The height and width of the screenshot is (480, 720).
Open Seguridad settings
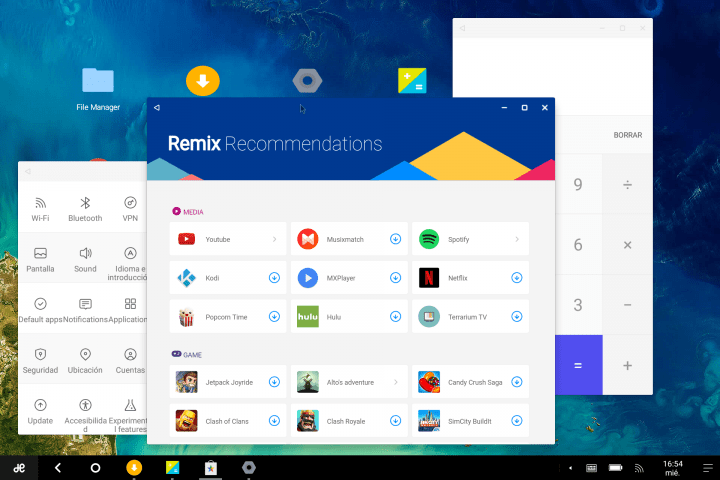40,361
